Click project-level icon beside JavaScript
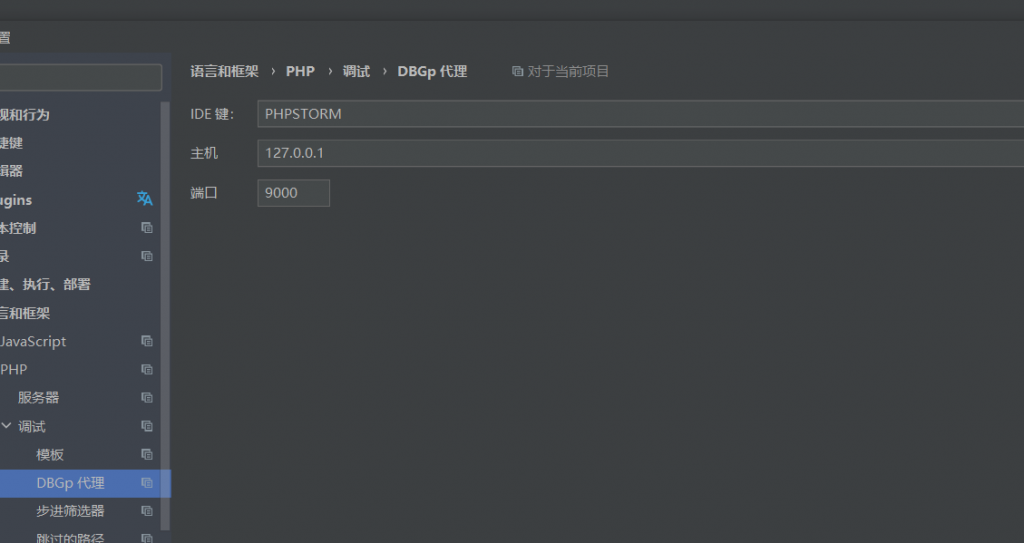This screenshot has width=1024, height=543. [147, 341]
